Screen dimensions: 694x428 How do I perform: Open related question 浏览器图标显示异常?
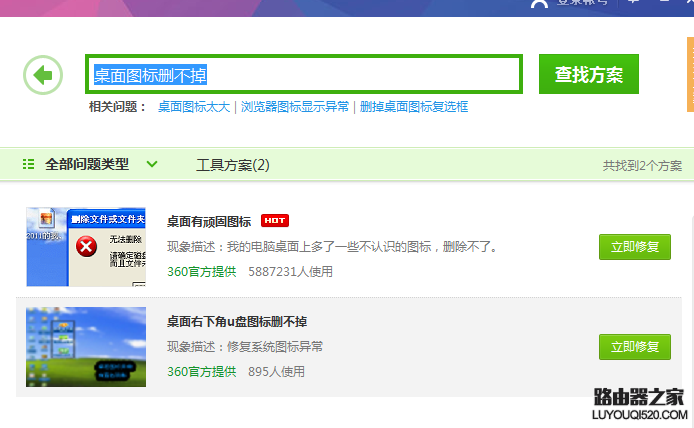[295, 107]
